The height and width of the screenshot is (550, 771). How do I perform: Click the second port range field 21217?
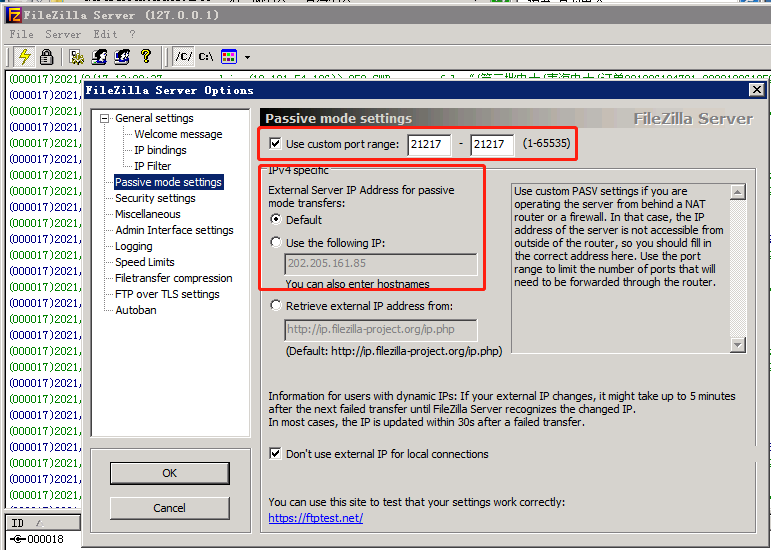click(492, 145)
